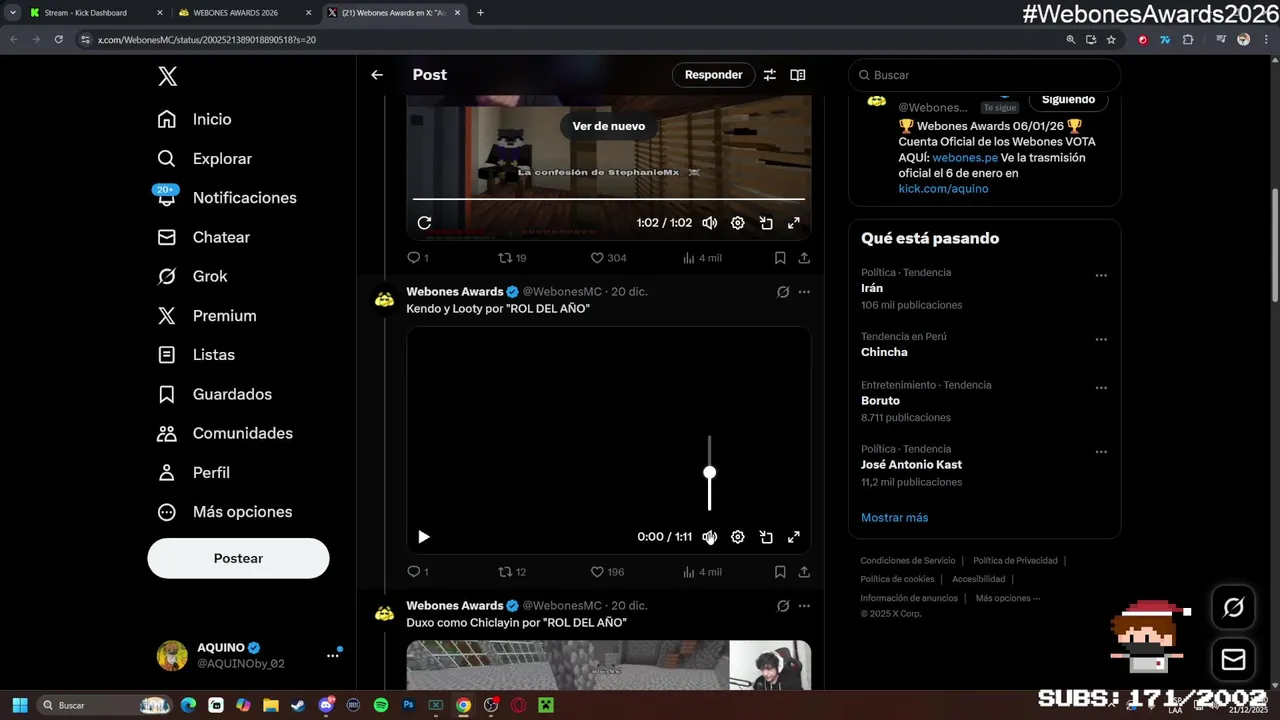Open AQUINO account switcher ellipsis
1280x720 pixels.
pos(332,655)
